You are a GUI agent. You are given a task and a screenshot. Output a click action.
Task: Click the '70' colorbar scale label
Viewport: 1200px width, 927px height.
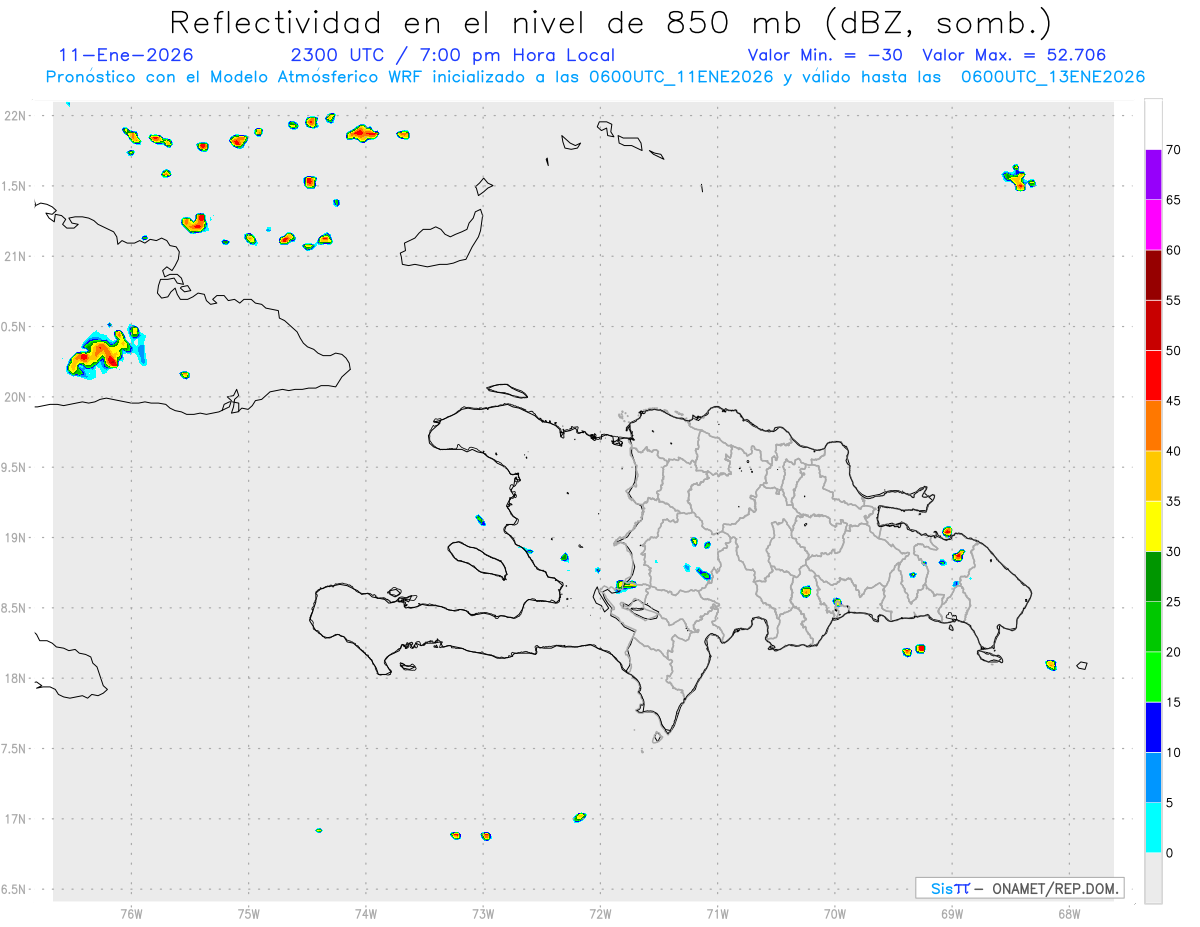[x=1173, y=150]
